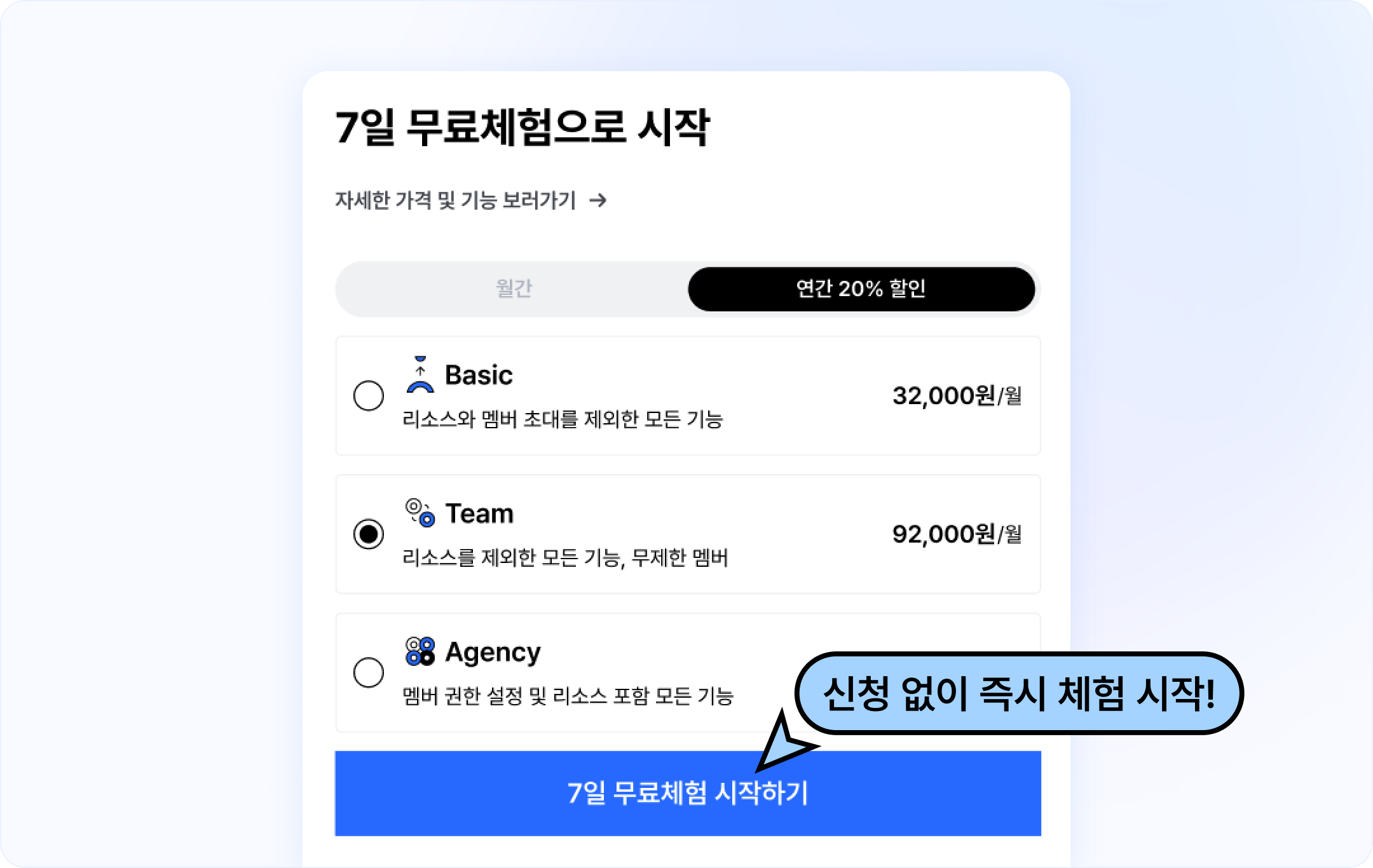
Task: Click the 92,000원/월 Team price
Action: pyautogui.click(x=957, y=534)
